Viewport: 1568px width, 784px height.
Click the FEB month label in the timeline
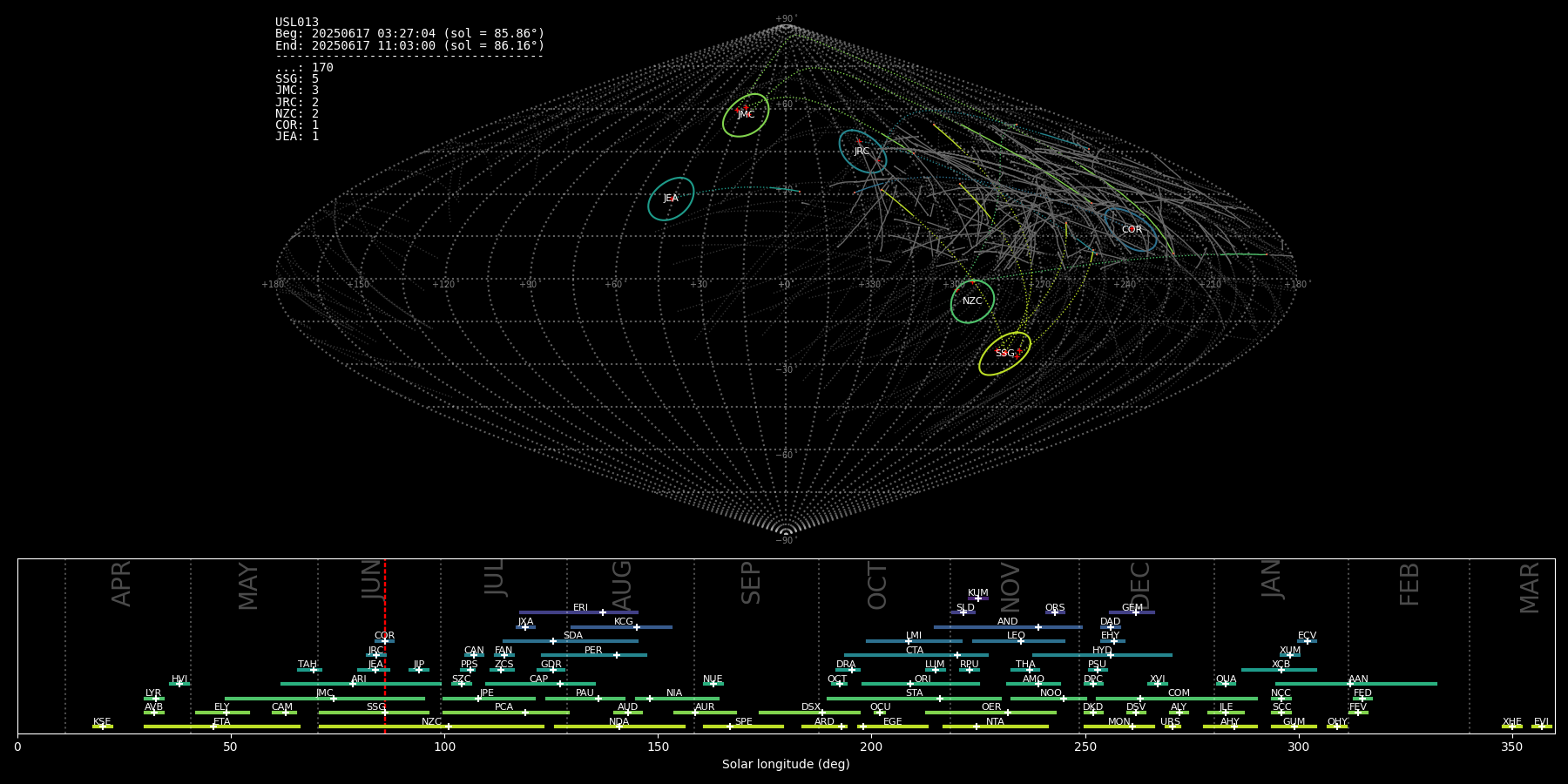pyautogui.click(x=1409, y=585)
